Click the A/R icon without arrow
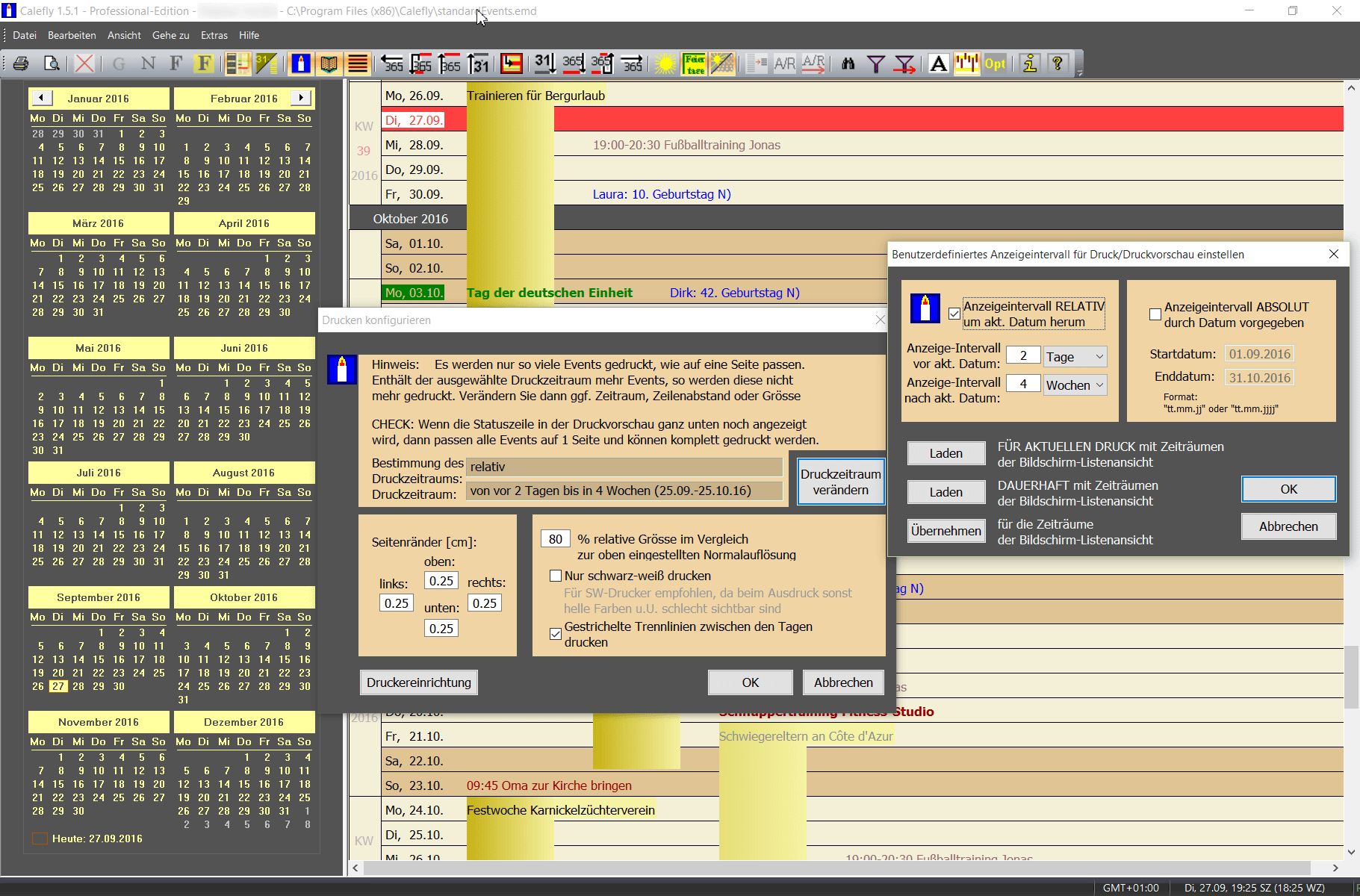 pos(784,63)
